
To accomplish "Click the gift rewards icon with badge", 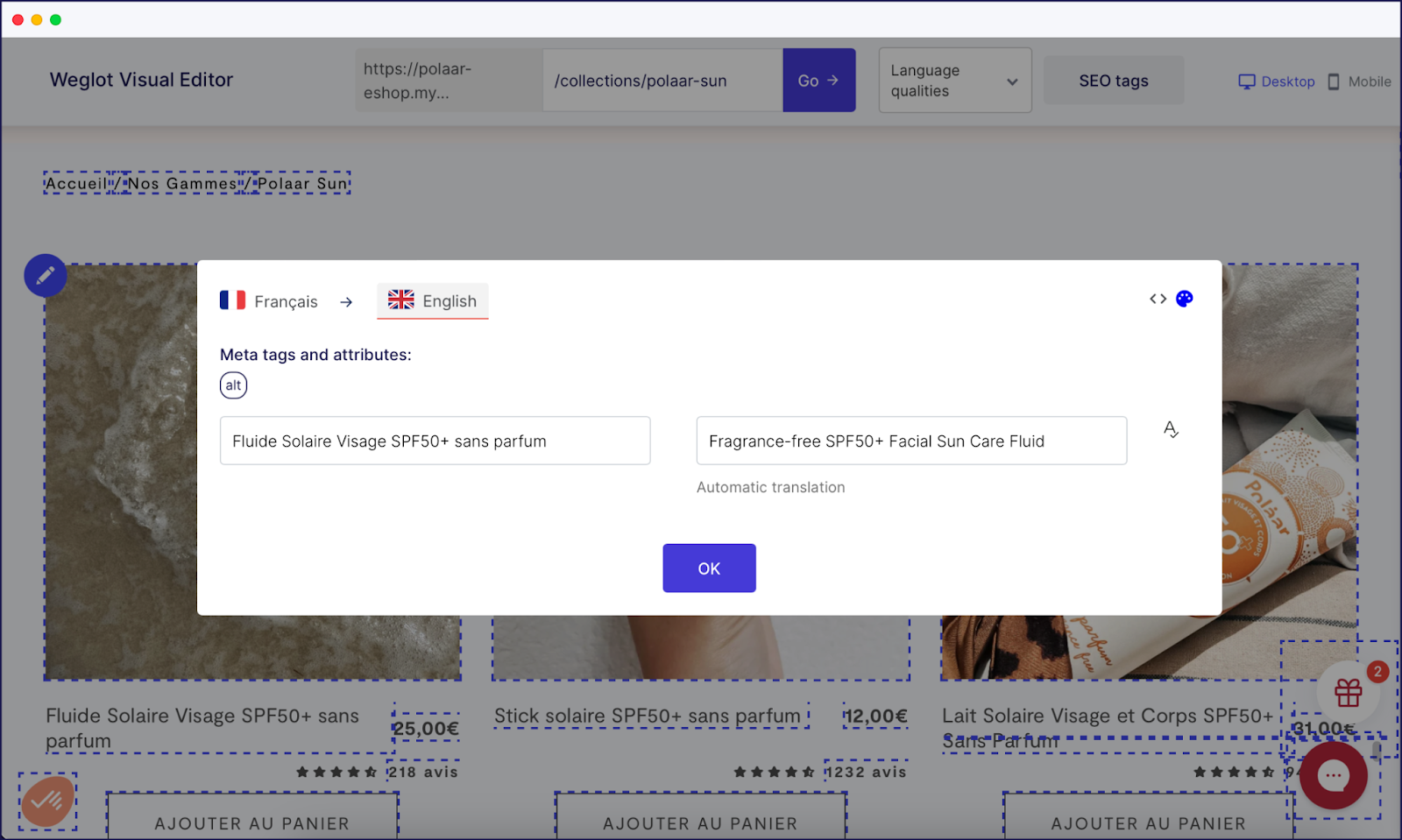I will pyautogui.click(x=1348, y=693).
